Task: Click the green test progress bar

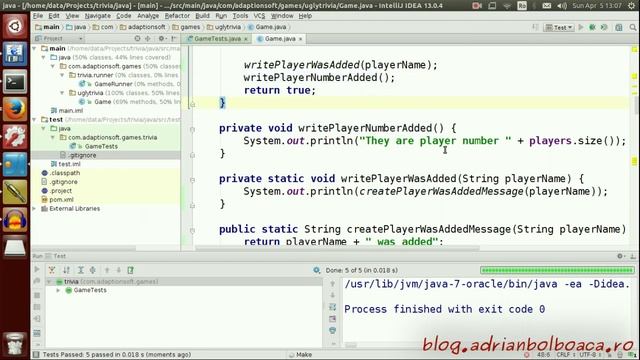Action: point(558,270)
